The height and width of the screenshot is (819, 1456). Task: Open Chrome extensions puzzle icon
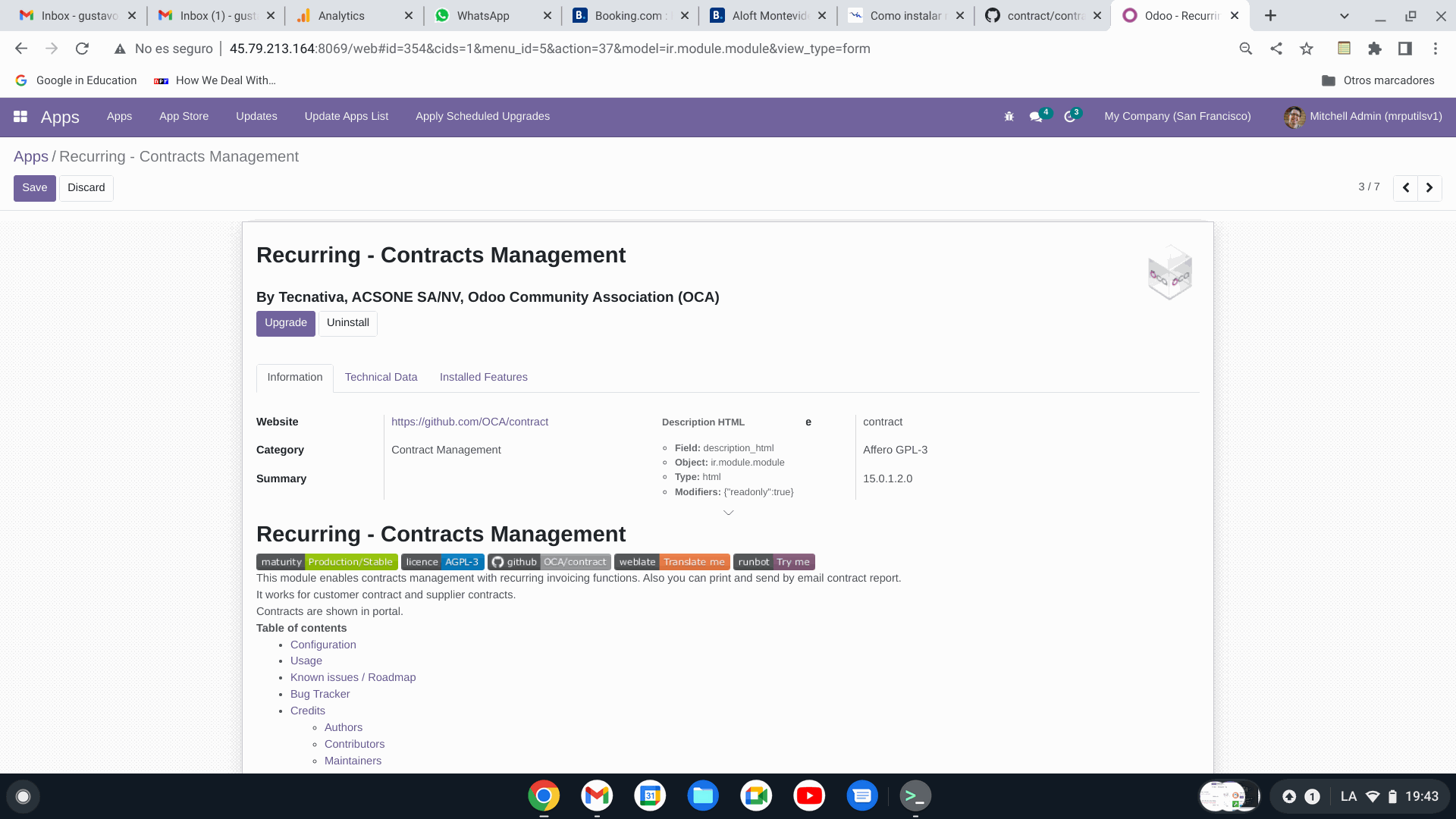coord(1374,49)
